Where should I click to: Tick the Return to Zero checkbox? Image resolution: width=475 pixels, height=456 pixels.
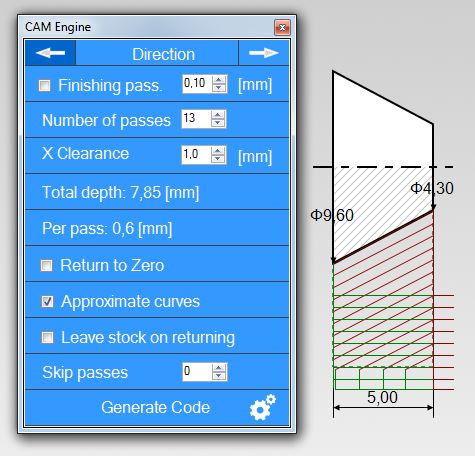pyautogui.click(x=46, y=266)
